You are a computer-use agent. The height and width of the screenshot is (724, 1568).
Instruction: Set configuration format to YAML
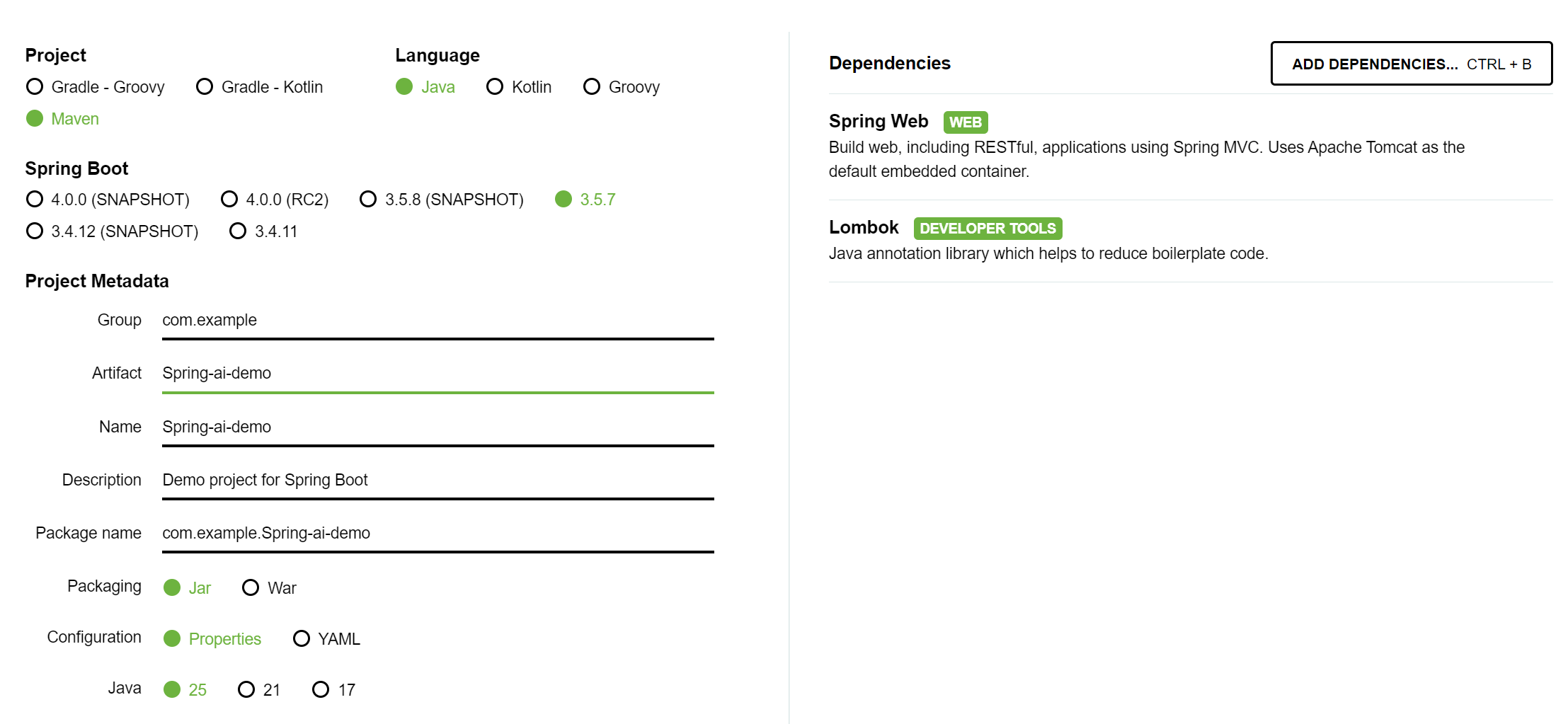coord(302,639)
